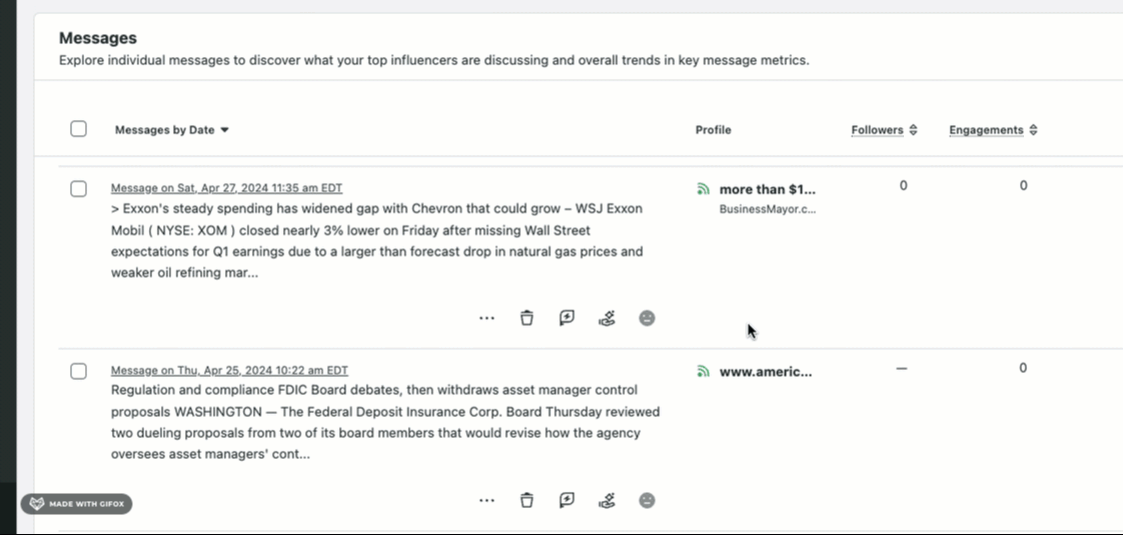Open the Messages by Date sort dropdown
The image size is (1123, 535).
point(172,130)
